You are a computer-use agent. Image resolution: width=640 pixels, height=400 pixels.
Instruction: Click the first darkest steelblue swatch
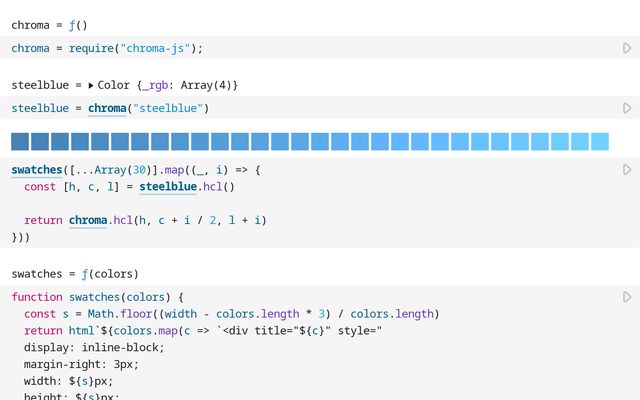[x=20, y=141]
